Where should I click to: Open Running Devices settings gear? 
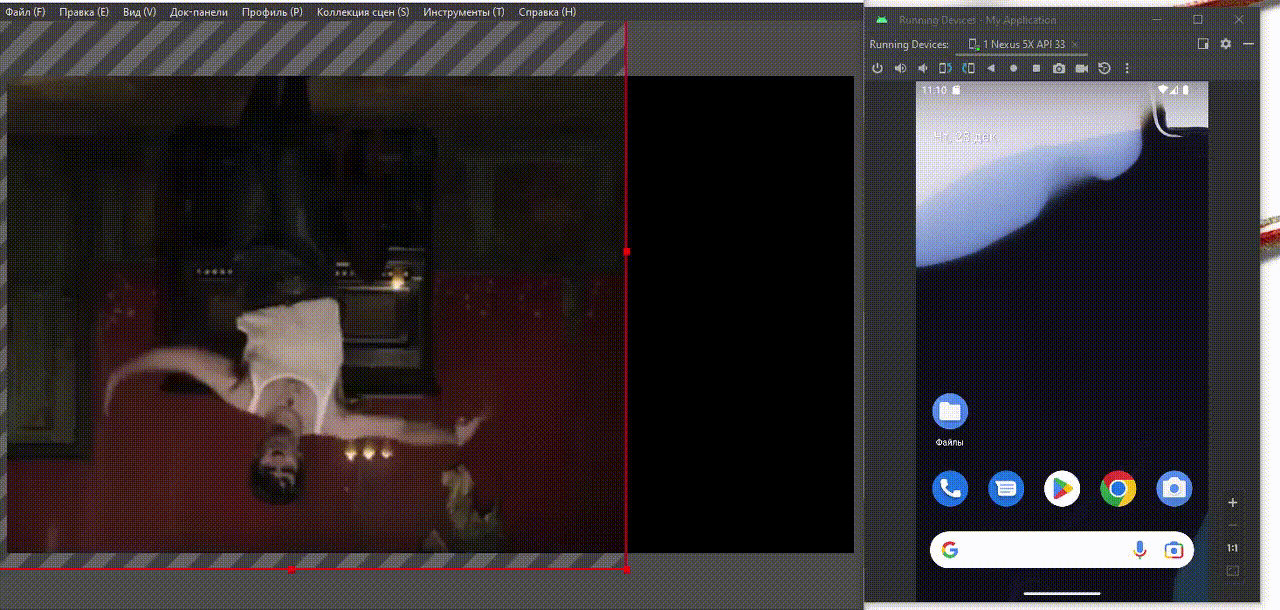click(1226, 44)
